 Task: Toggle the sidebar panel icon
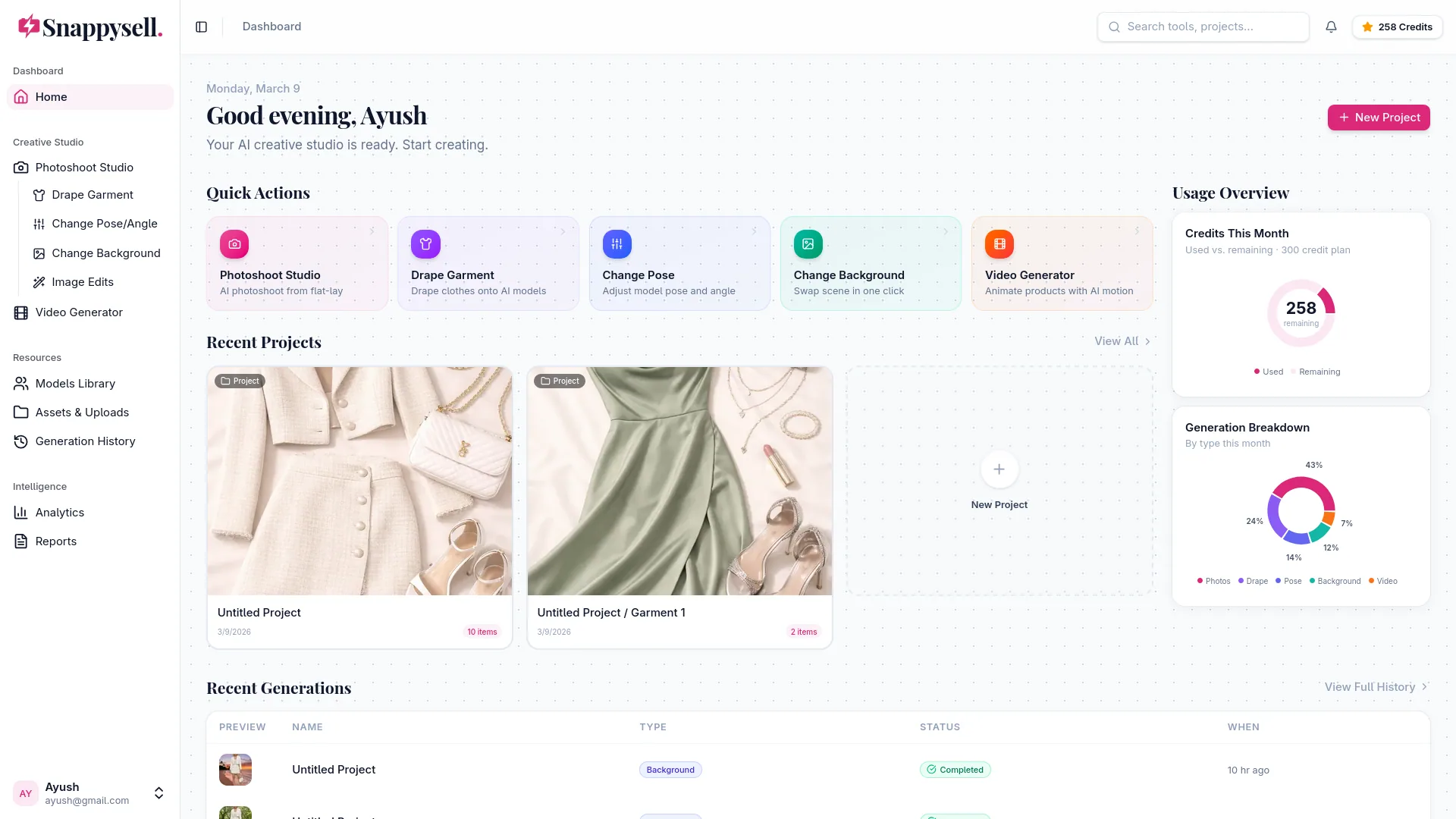click(201, 27)
